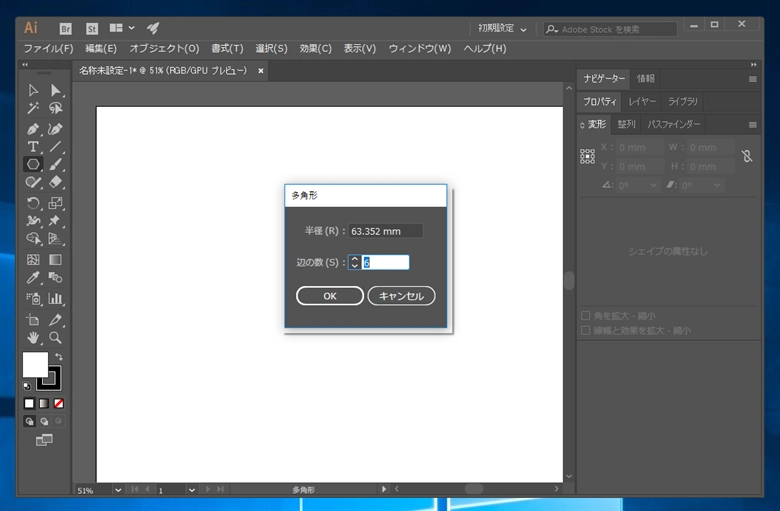780x511 pixels.
Task: Open the オブジェクト(O) menu
Action: click(x=164, y=48)
